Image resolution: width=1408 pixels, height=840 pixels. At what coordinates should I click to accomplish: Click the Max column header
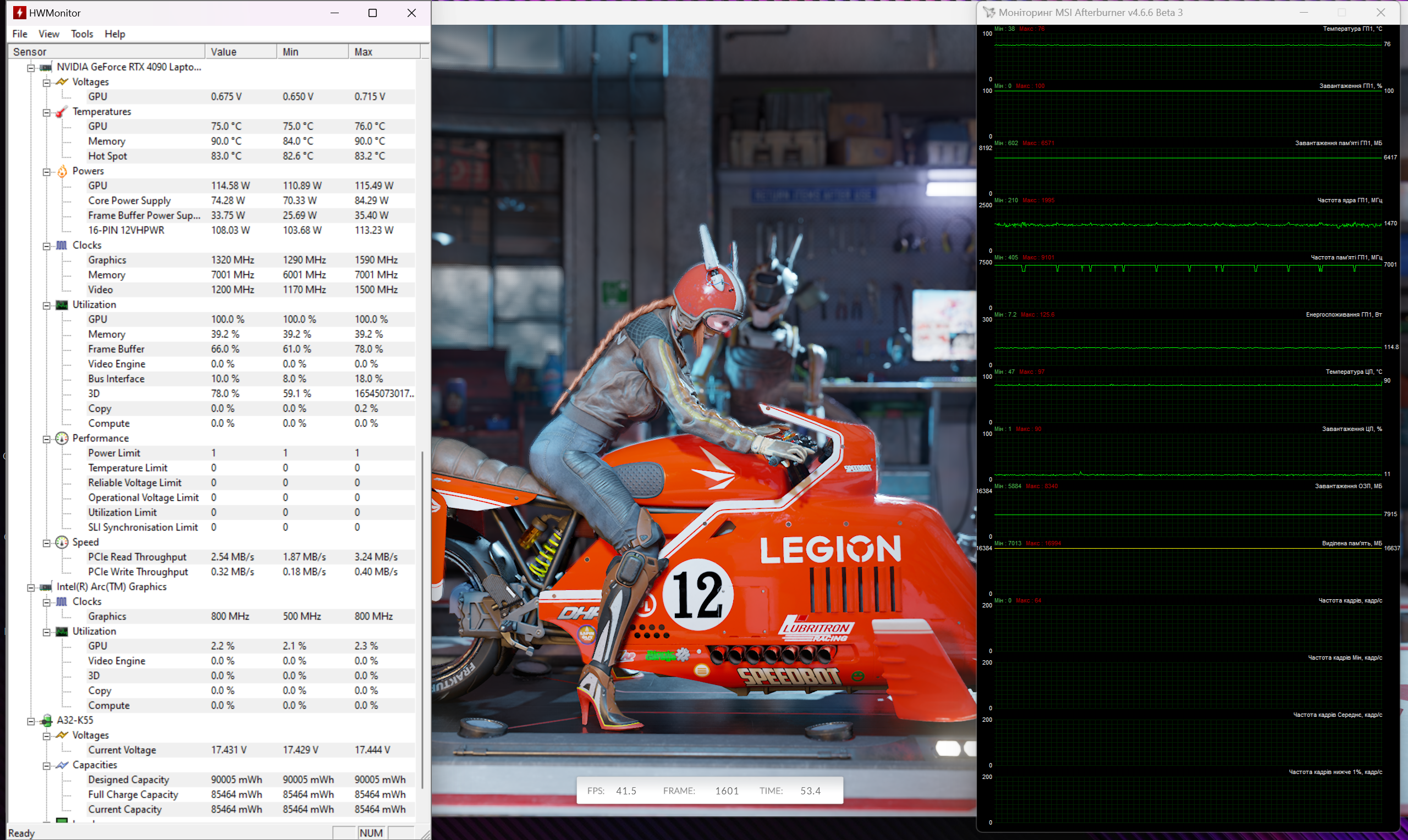384,52
